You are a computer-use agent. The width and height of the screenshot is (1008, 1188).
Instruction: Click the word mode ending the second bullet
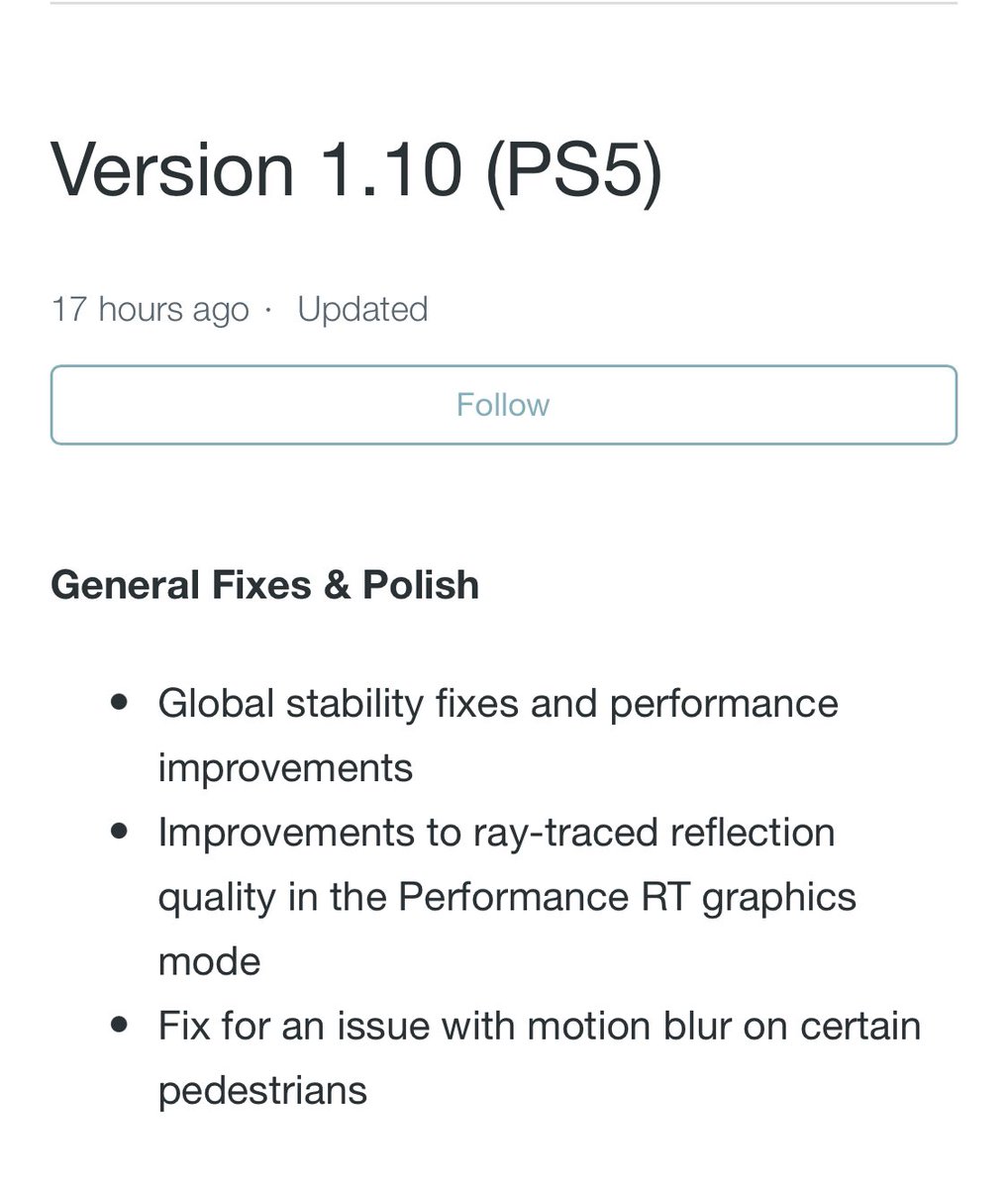point(209,961)
